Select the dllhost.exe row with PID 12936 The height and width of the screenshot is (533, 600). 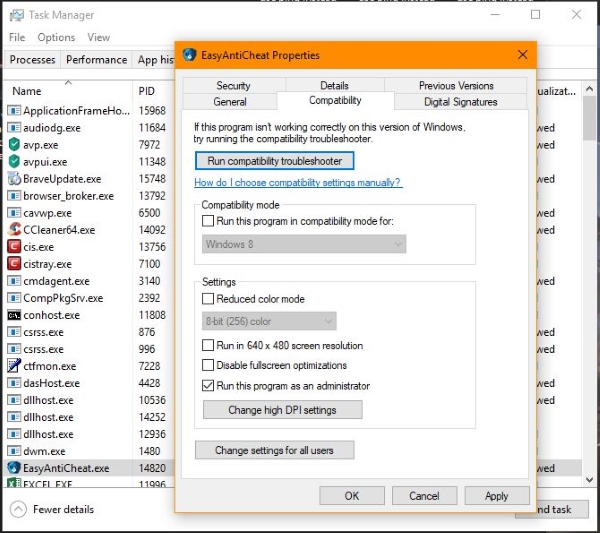[89, 434]
